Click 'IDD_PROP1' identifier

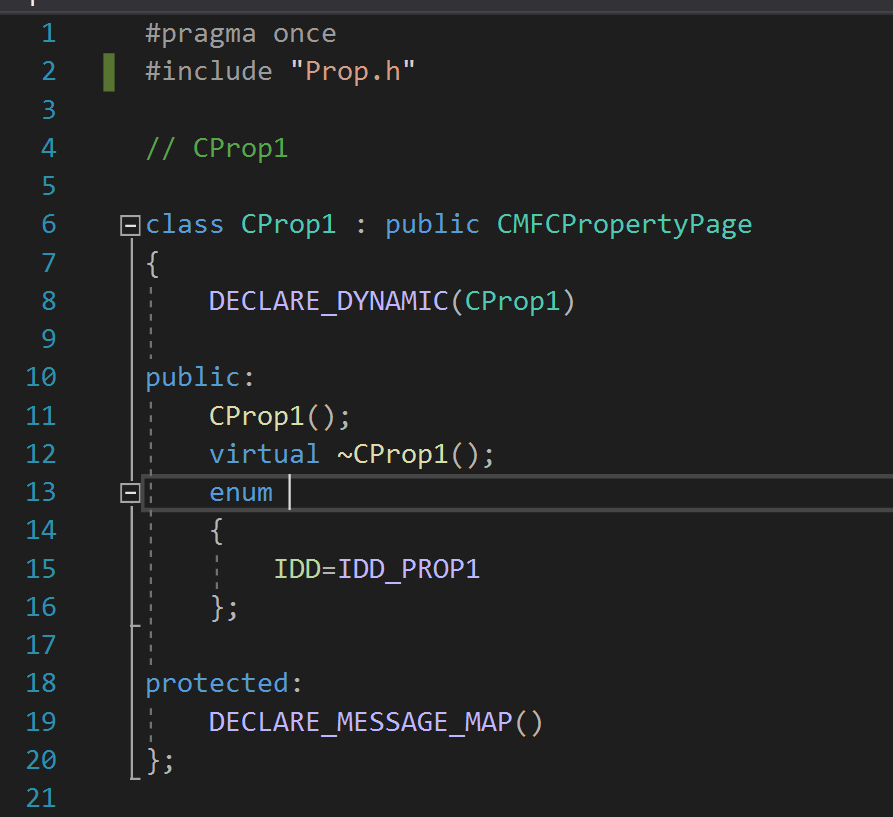(x=409, y=569)
